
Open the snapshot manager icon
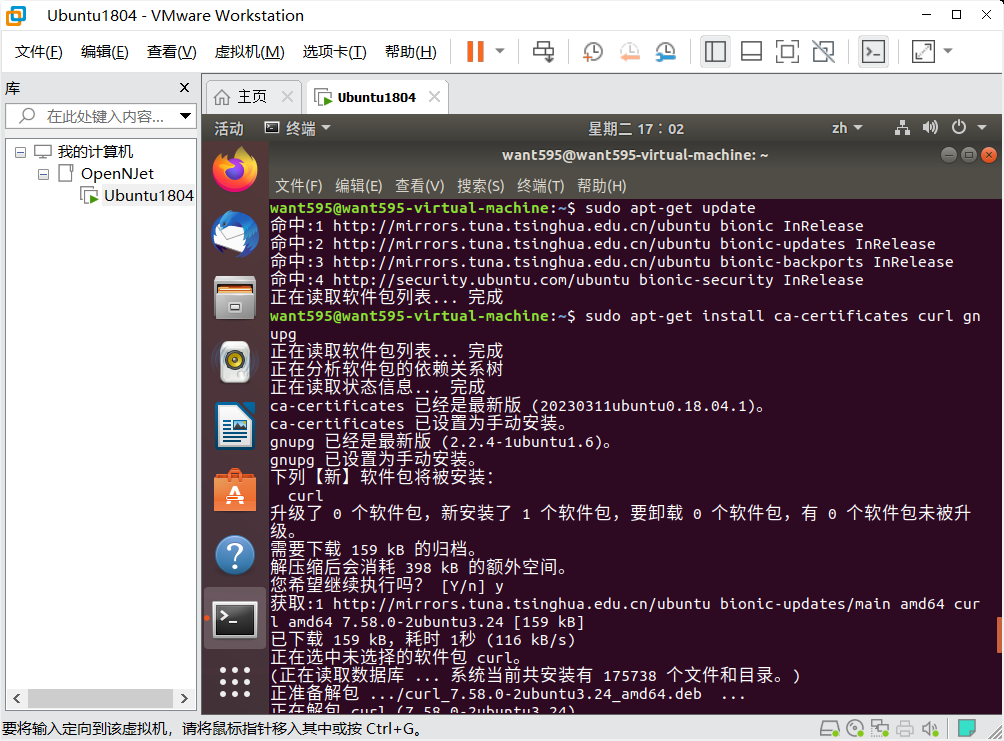(x=666, y=51)
